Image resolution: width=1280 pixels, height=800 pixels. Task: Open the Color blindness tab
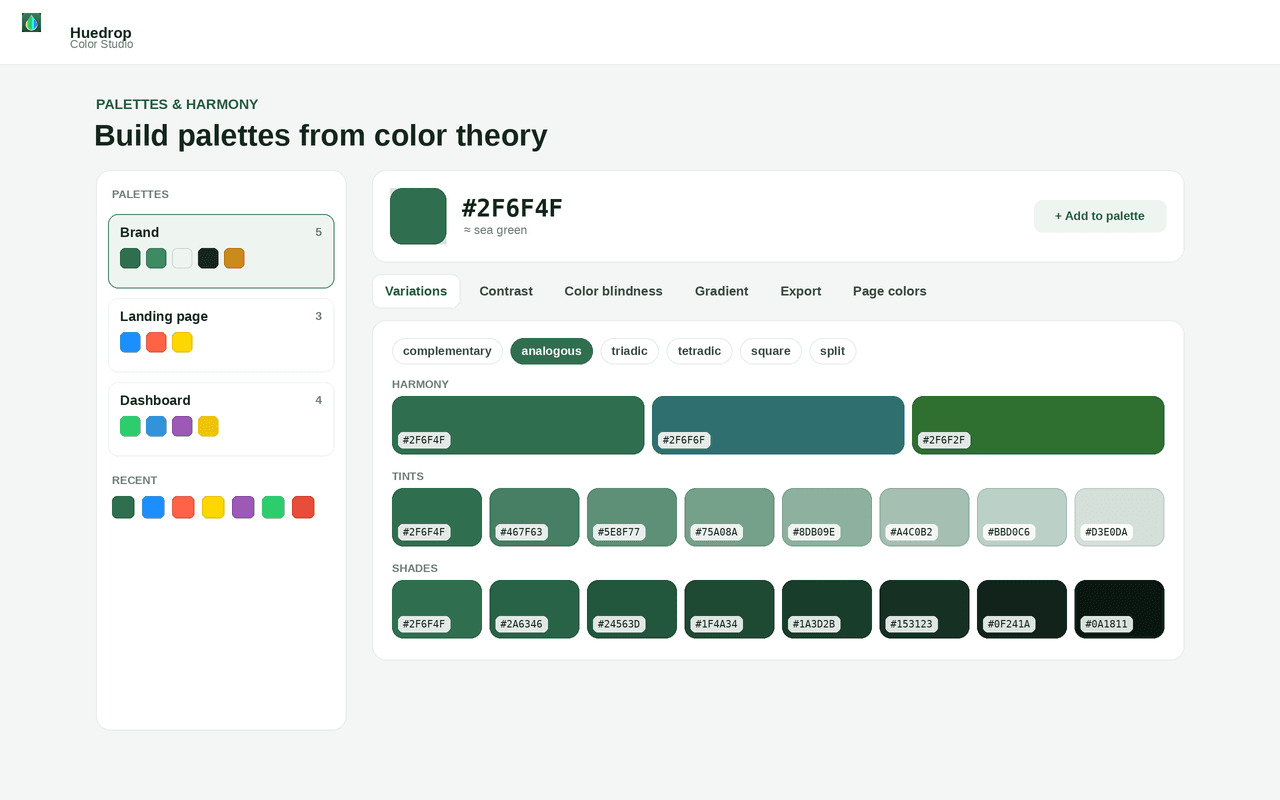(x=613, y=291)
